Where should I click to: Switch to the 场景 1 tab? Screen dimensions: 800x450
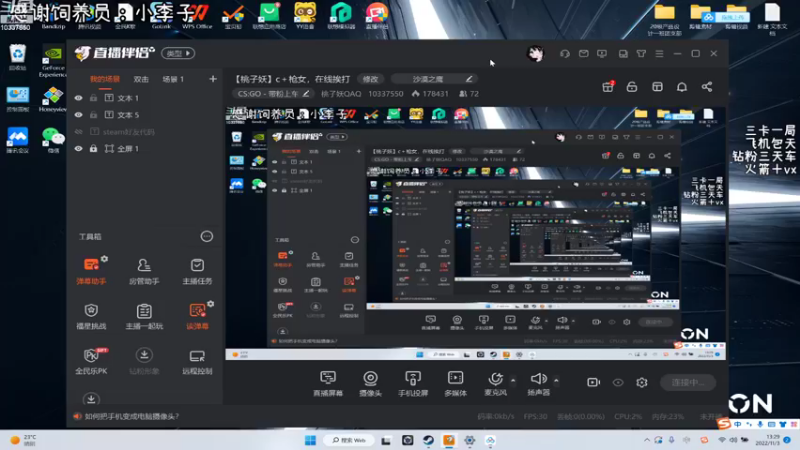[x=173, y=79]
